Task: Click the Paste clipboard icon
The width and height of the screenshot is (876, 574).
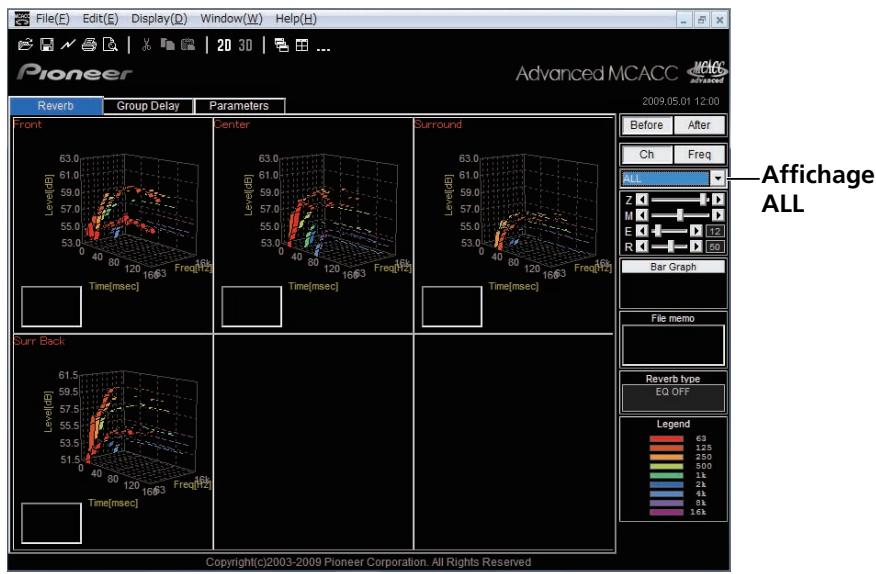Action: (x=188, y=44)
